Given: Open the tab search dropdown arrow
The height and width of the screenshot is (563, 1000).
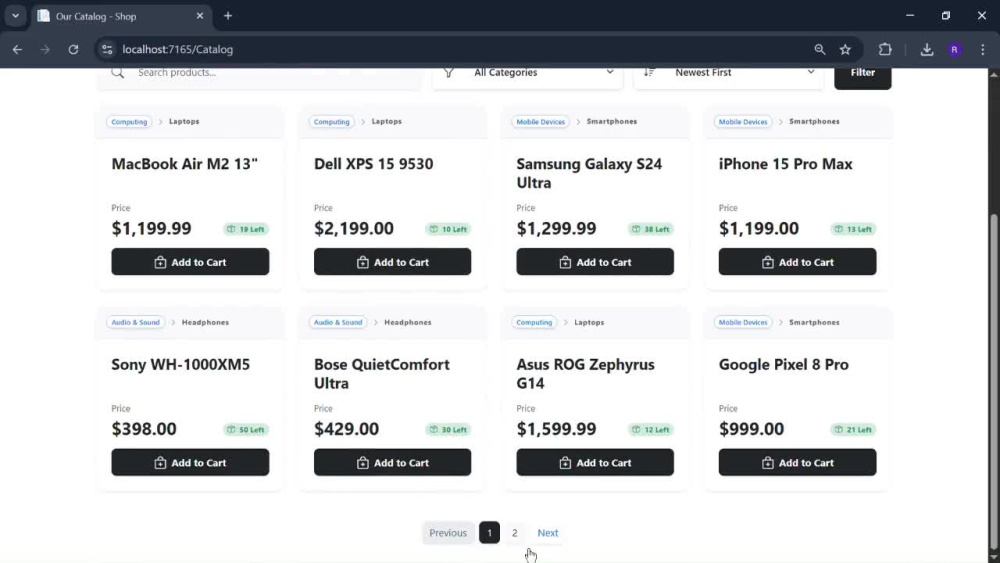Looking at the screenshot, I should [15, 16].
